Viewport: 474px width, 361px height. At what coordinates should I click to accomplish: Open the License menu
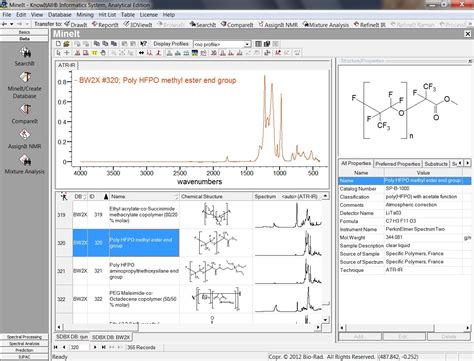pyautogui.click(x=149, y=15)
